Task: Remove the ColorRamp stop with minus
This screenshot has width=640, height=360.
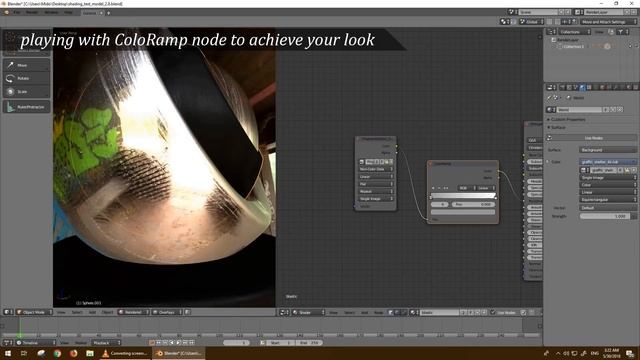Action: tap(439, 188)
